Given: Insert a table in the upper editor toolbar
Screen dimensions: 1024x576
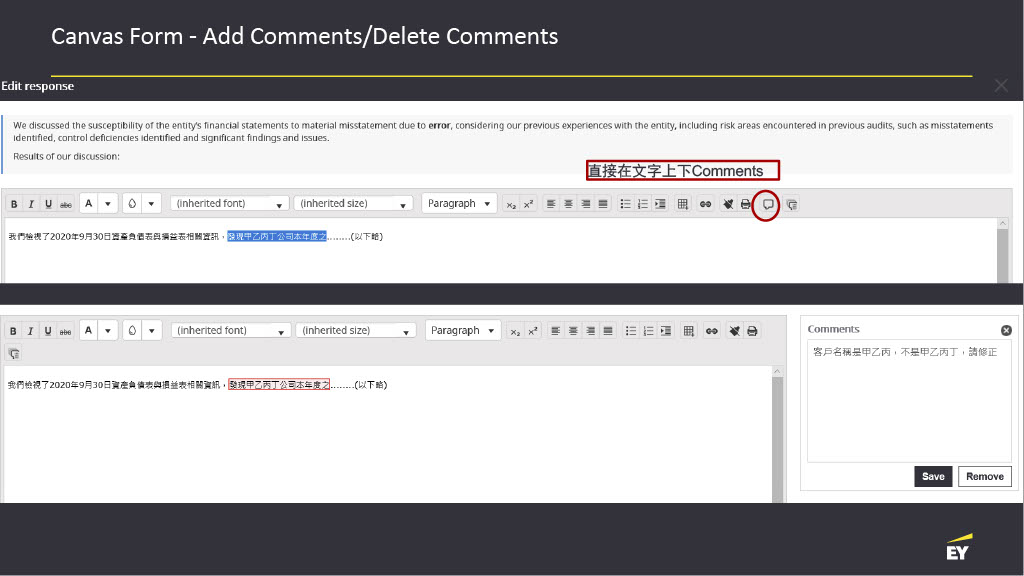Looking at the screenshot, I should (683, 204).
